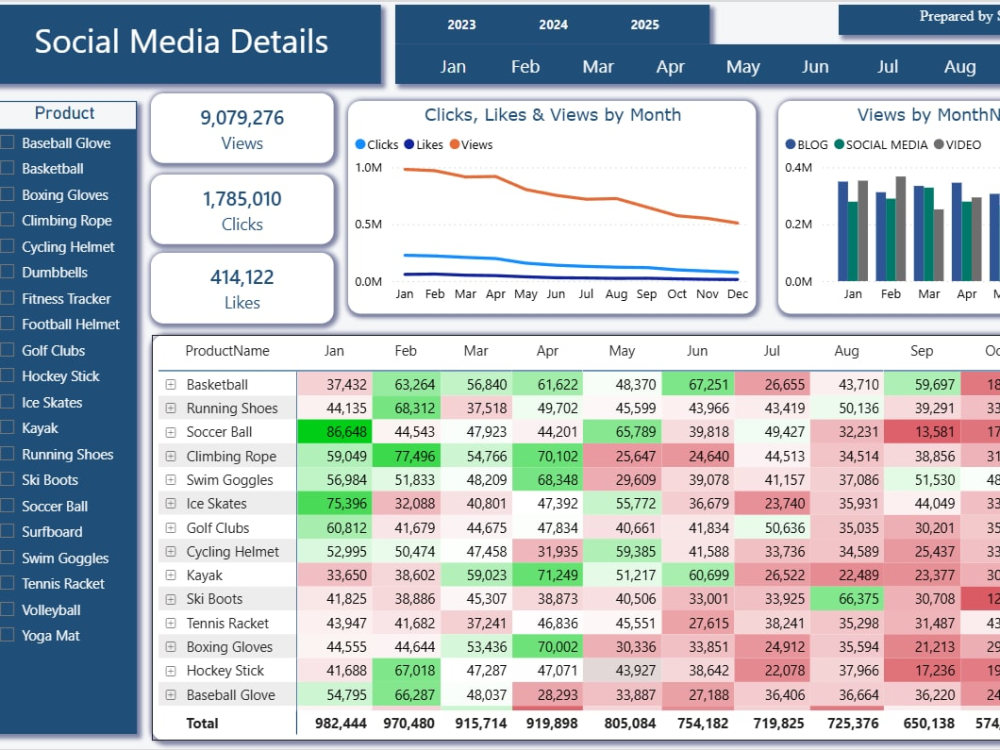
Task: Click the Views legend color marker
Action: (455, 144)
